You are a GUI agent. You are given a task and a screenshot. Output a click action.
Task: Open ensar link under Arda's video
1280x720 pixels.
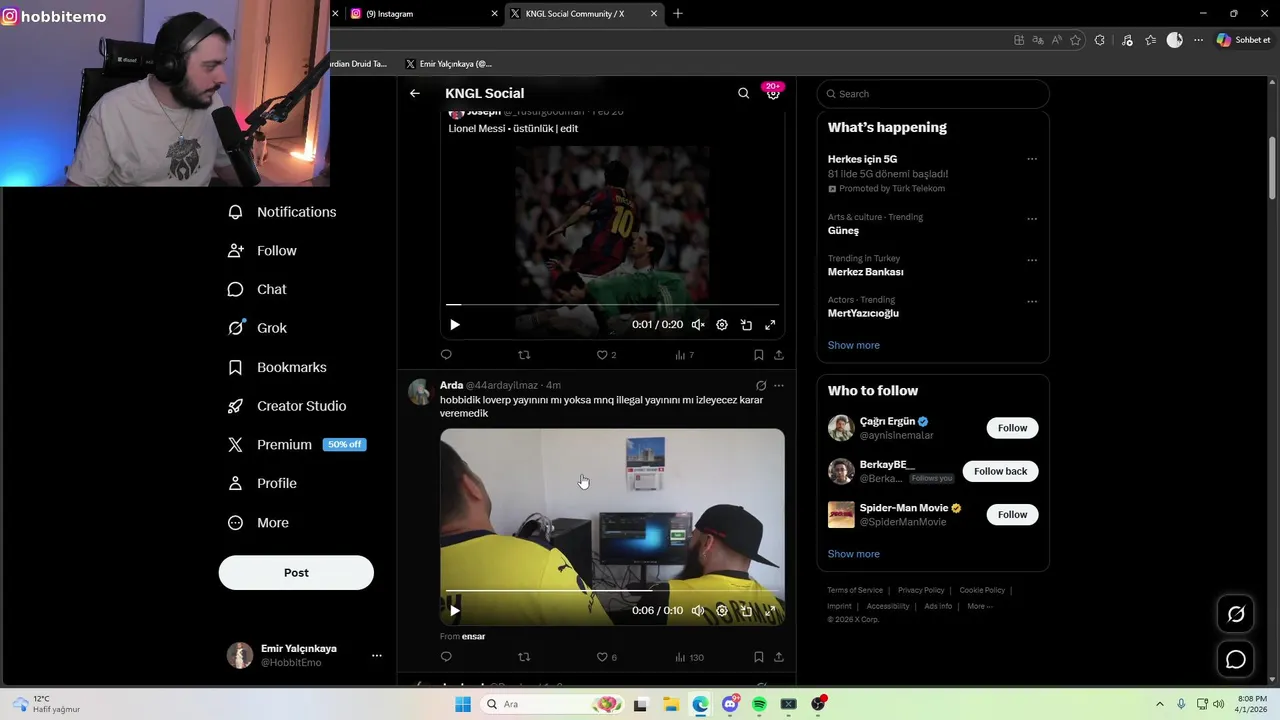pos(473,636)
